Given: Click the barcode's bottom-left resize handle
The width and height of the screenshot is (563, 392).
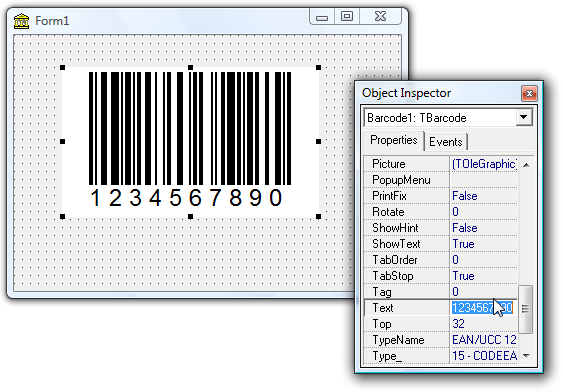Looking at the screenshot, I should tap(62, 216).
